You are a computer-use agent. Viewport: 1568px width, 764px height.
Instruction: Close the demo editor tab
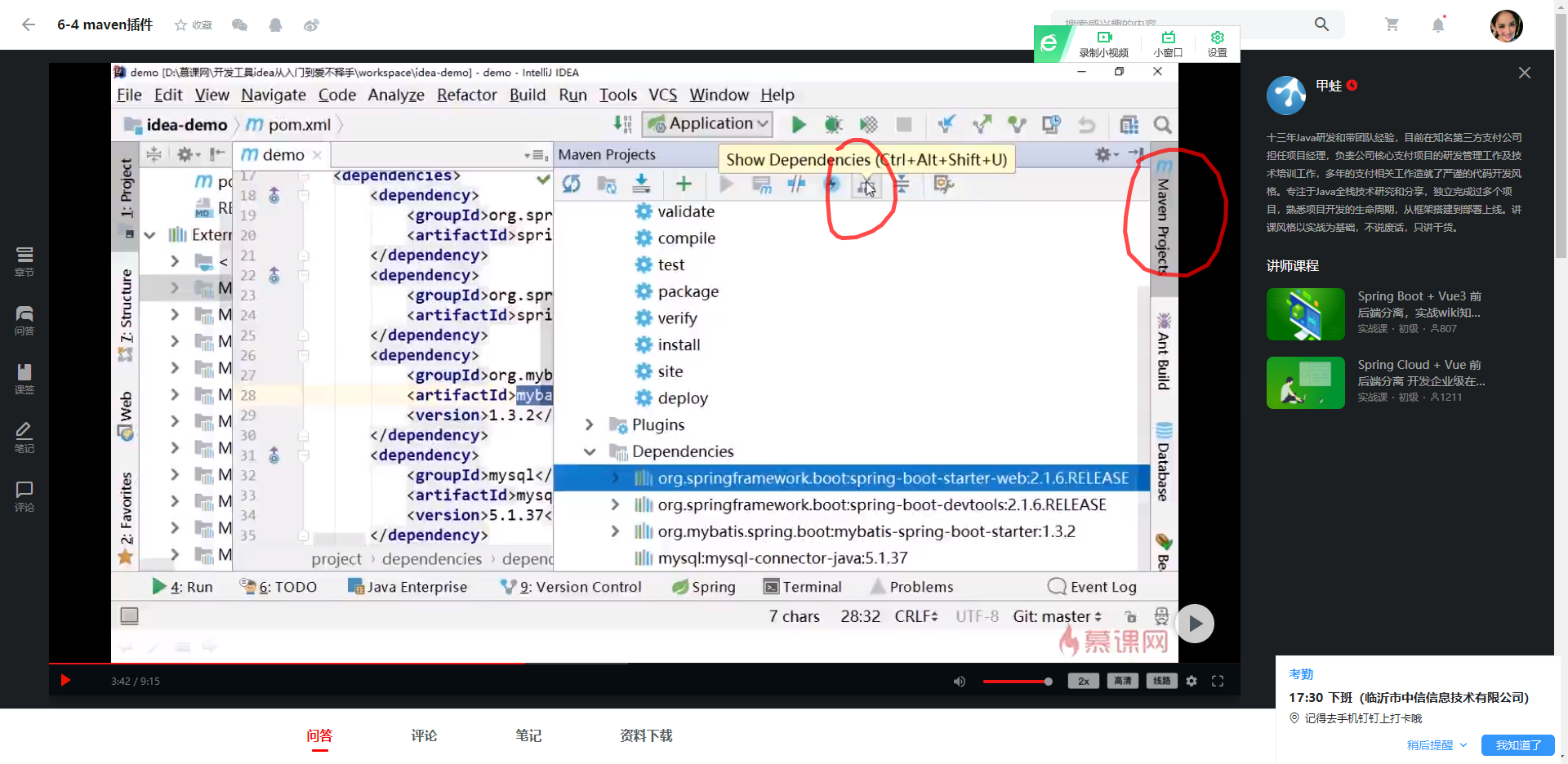pyautogui.click(x=317, y=155)
